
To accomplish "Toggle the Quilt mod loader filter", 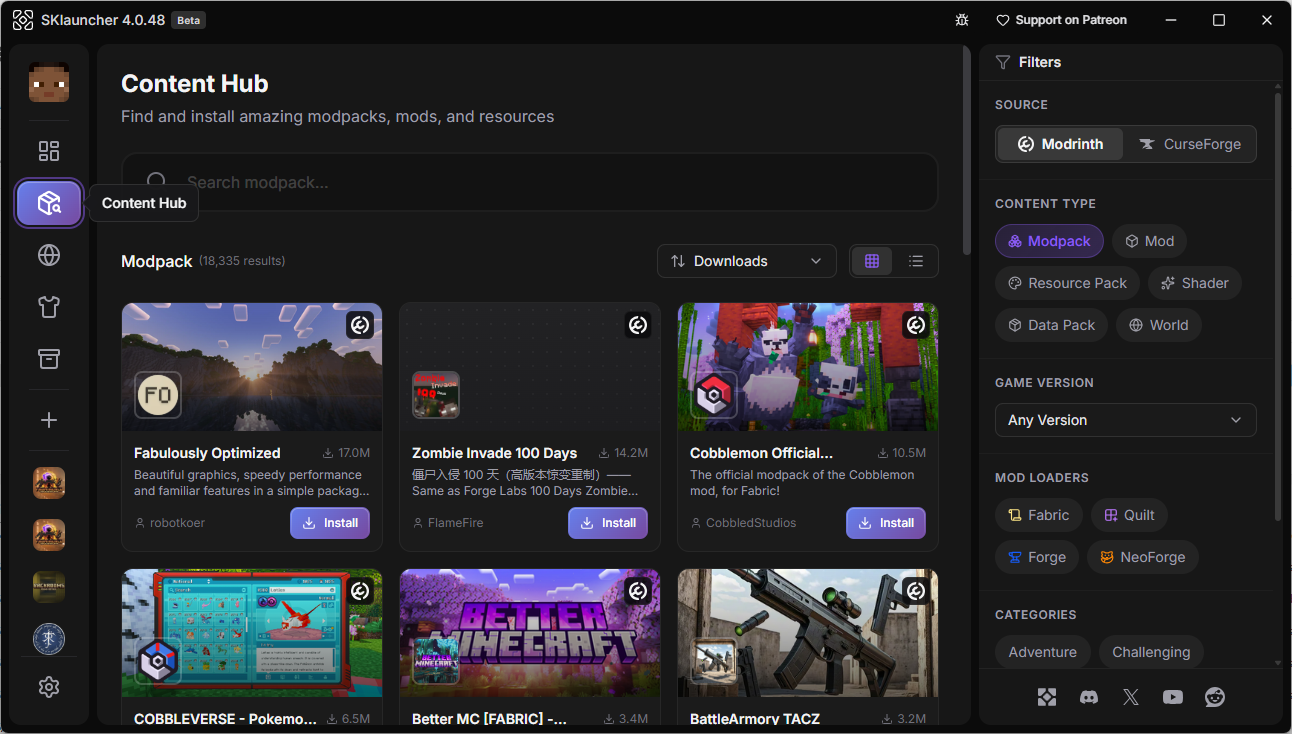I will coord(1129,515).
